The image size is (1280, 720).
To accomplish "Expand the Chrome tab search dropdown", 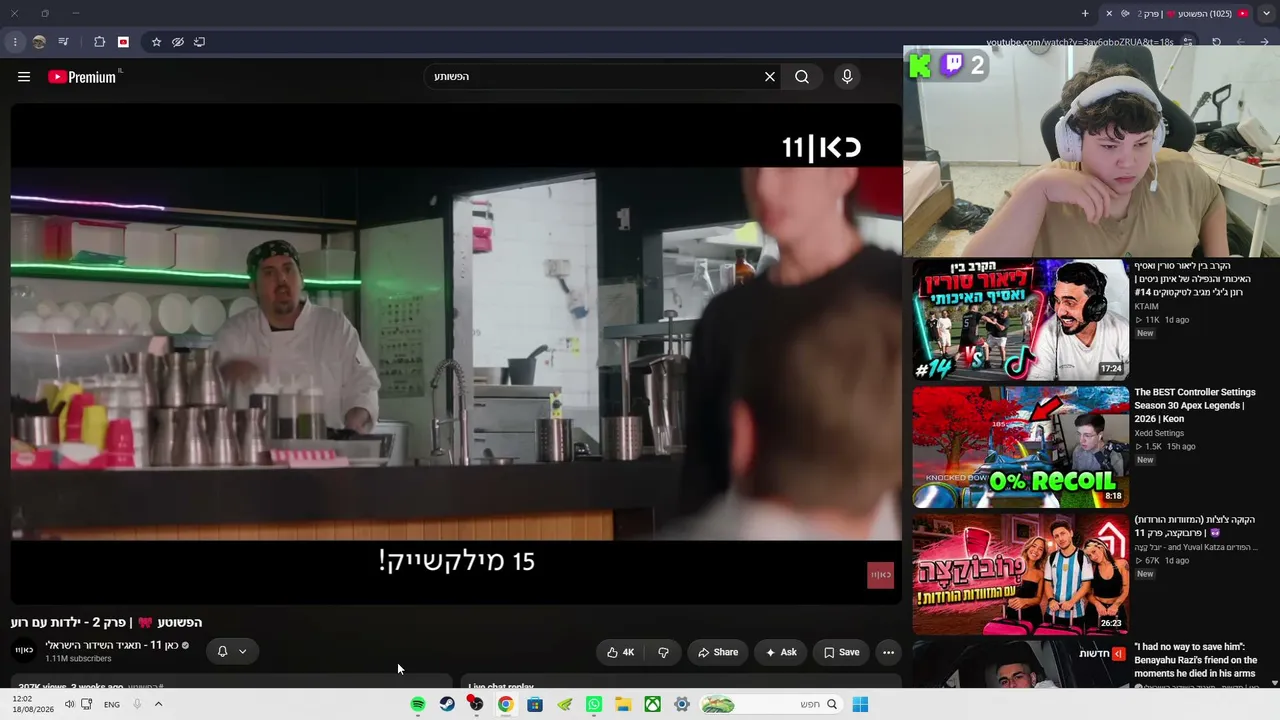I will [1266, 14].
